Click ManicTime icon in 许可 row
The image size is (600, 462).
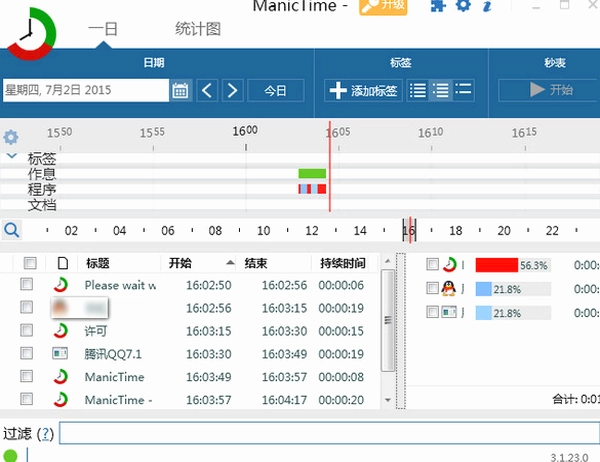pos(60,331)
